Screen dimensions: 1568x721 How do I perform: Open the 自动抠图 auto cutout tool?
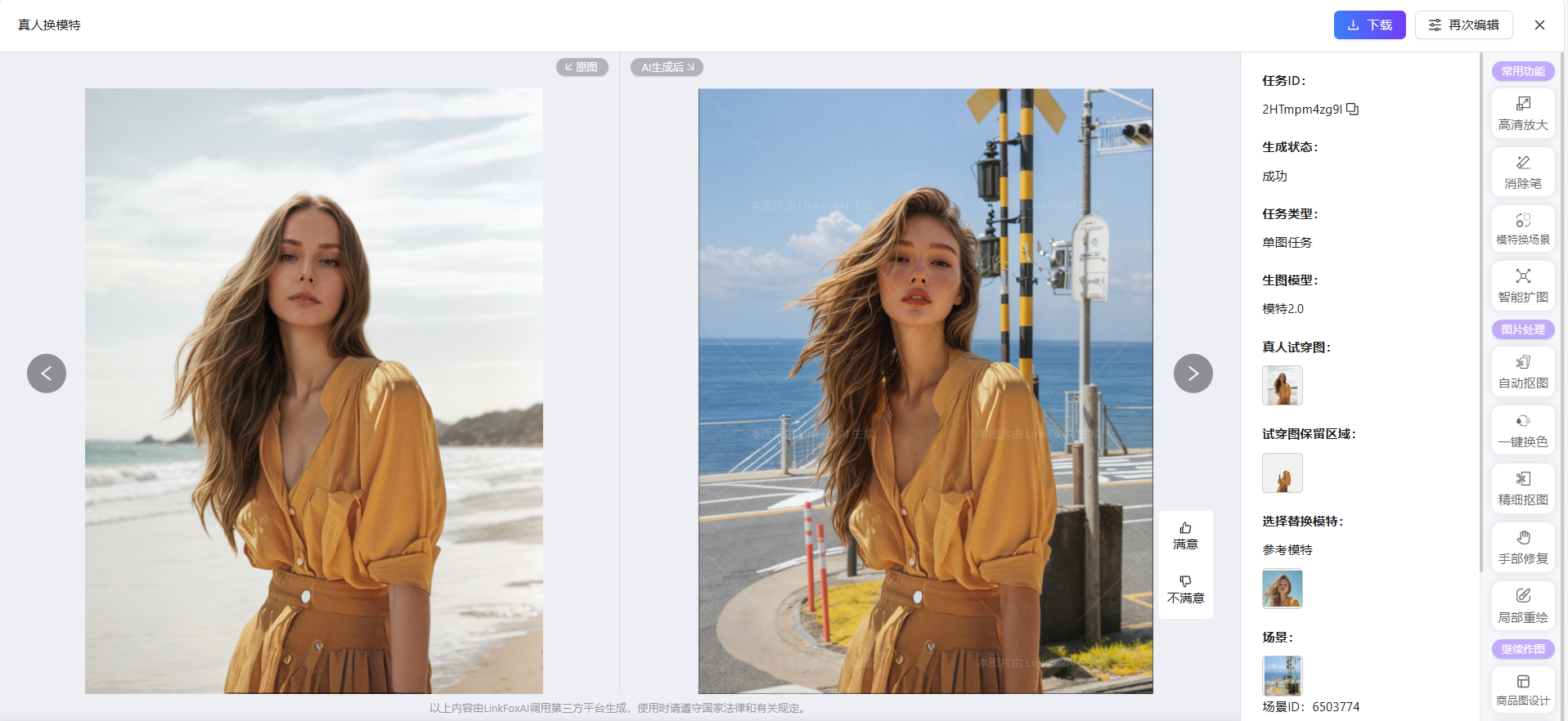pos(1523,372)
